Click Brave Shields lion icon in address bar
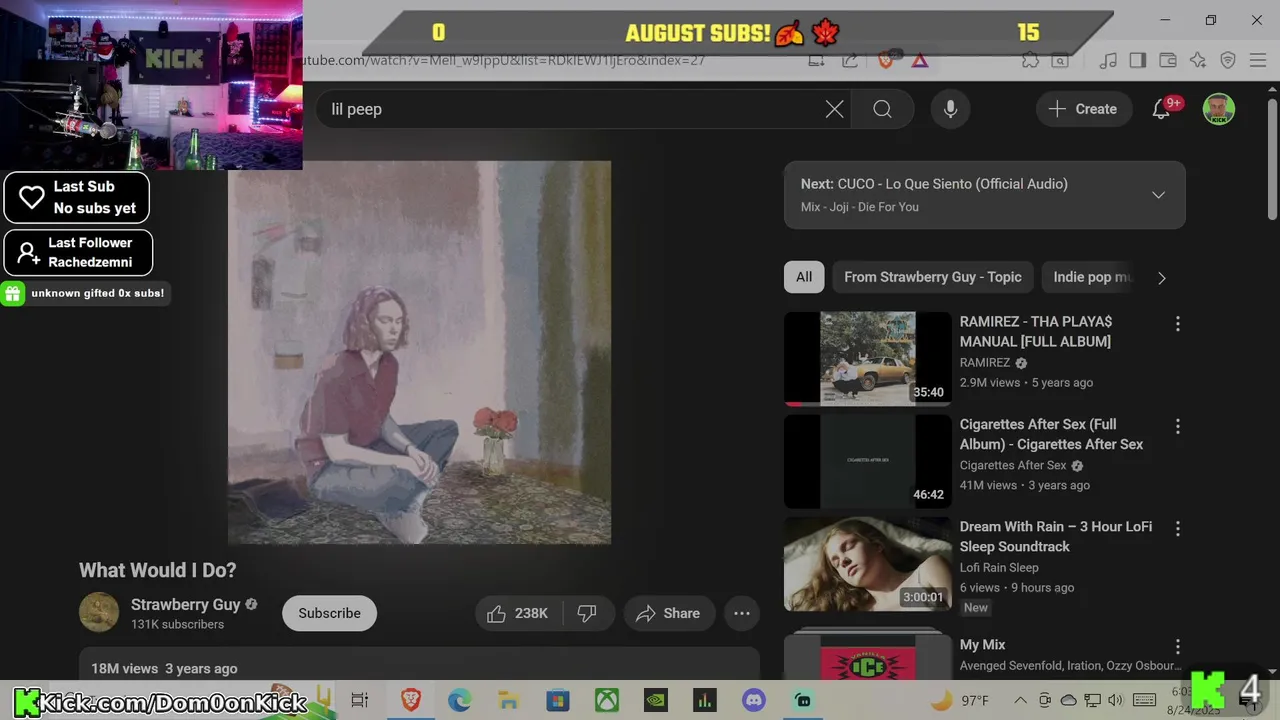Screen dimensions: 1280x720 point(886,60)
